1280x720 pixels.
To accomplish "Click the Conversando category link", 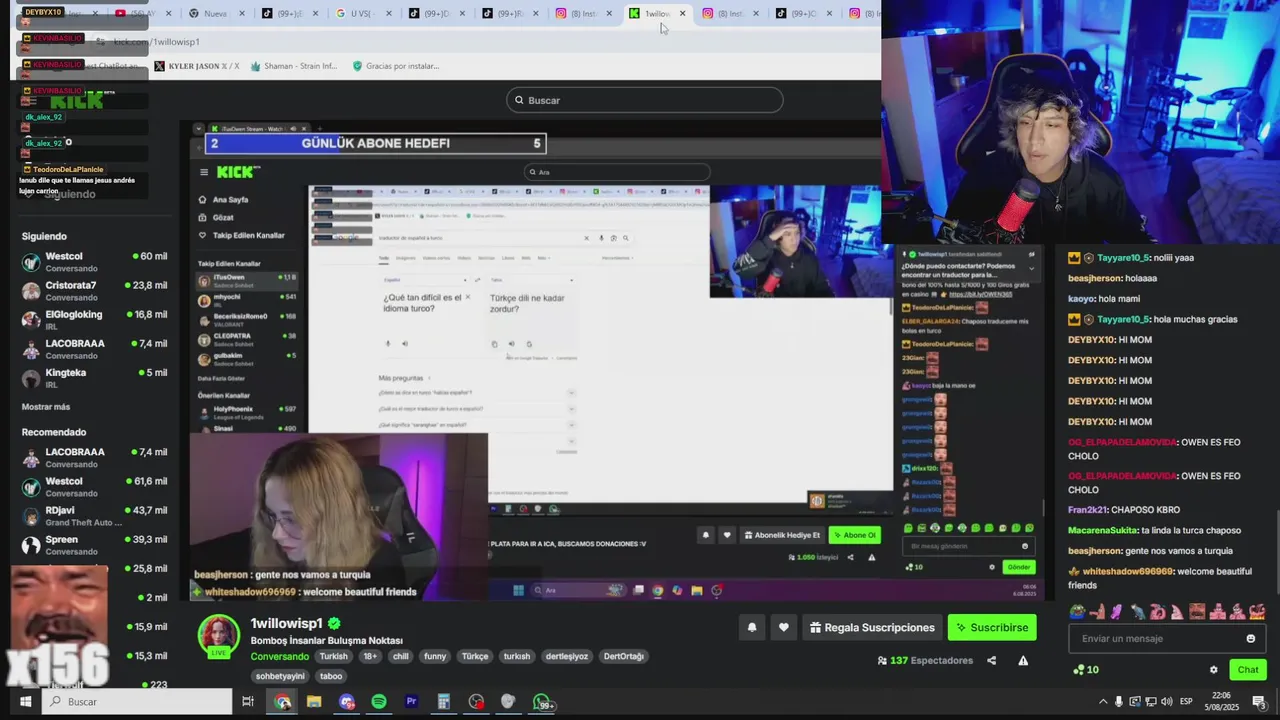I will pyautogui.click(x=279, y=657).
